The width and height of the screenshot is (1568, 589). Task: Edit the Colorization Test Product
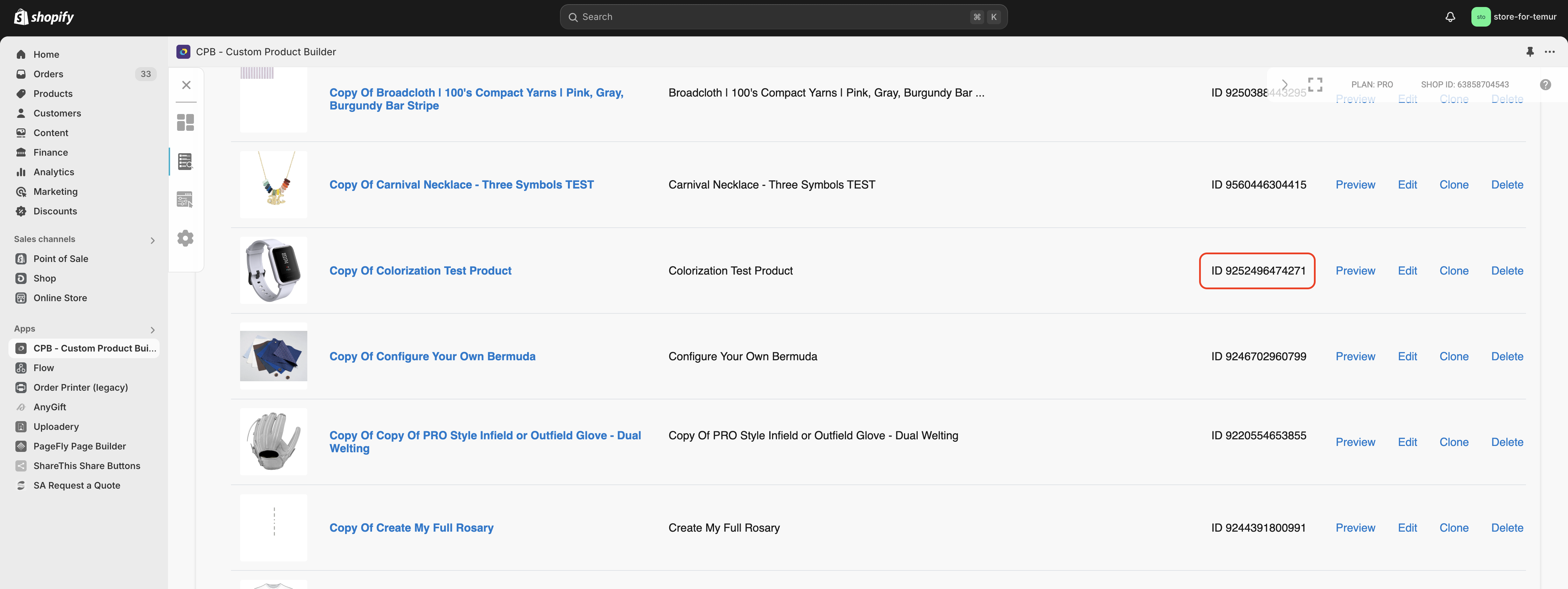[1407, 271]
